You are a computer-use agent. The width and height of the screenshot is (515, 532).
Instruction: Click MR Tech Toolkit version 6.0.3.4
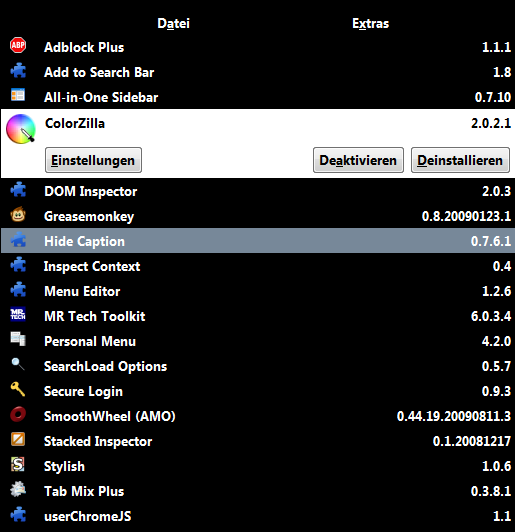491,316
